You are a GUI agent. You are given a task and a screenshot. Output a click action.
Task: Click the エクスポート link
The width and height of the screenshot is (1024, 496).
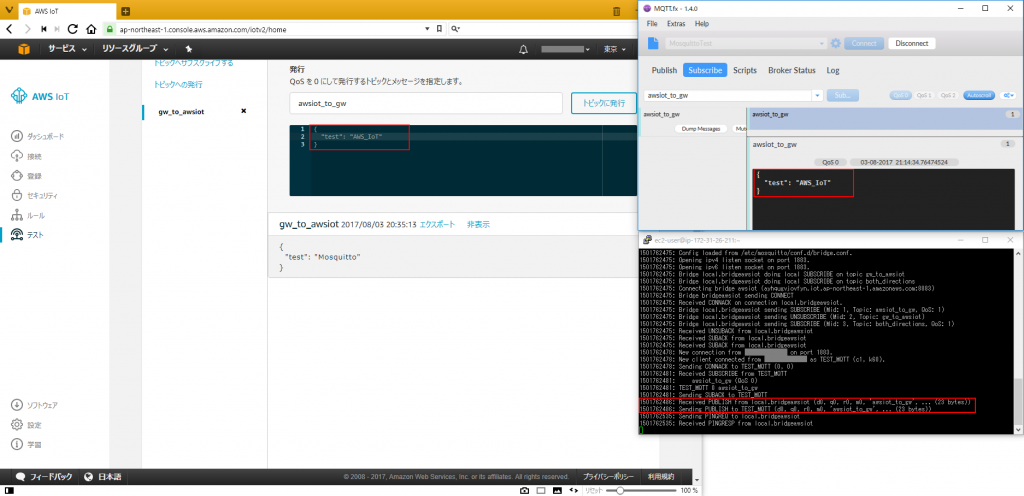438,224
